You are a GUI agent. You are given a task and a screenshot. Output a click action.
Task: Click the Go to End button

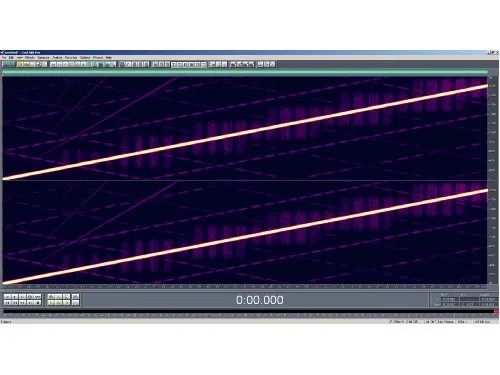[x=30, y=303]
